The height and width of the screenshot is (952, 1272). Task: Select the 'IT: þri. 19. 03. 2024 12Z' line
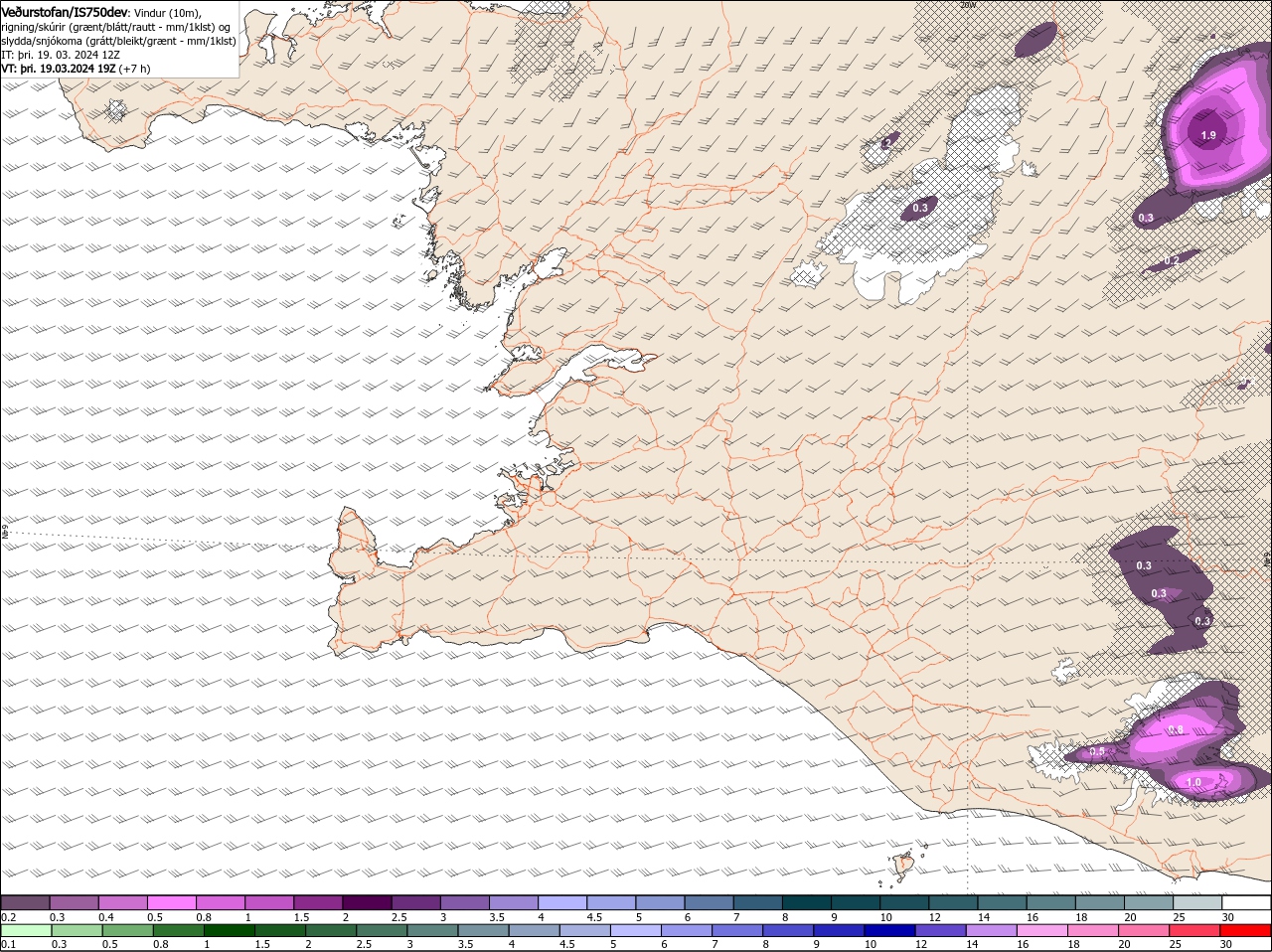[61, 55]
